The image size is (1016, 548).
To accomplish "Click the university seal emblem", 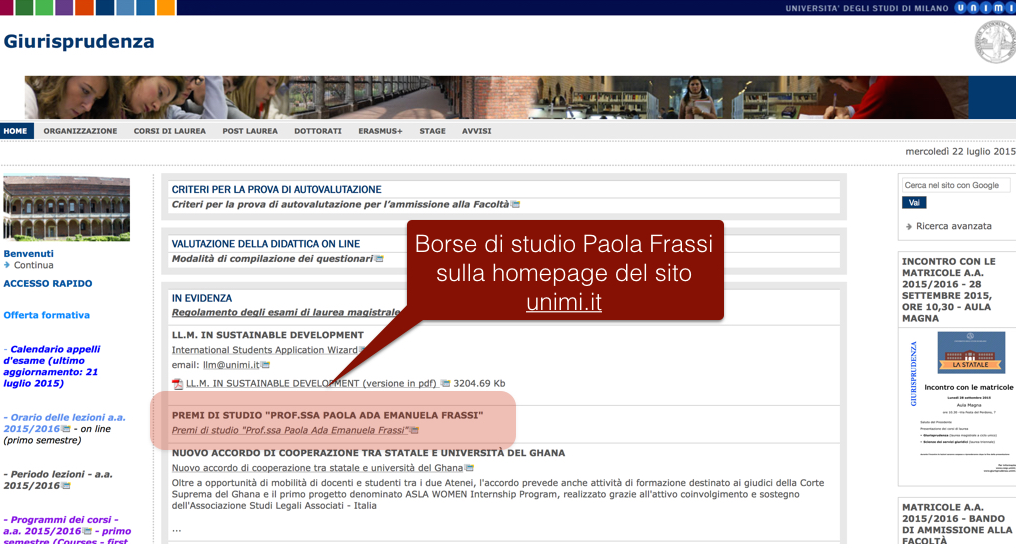I will click(996, 42).
